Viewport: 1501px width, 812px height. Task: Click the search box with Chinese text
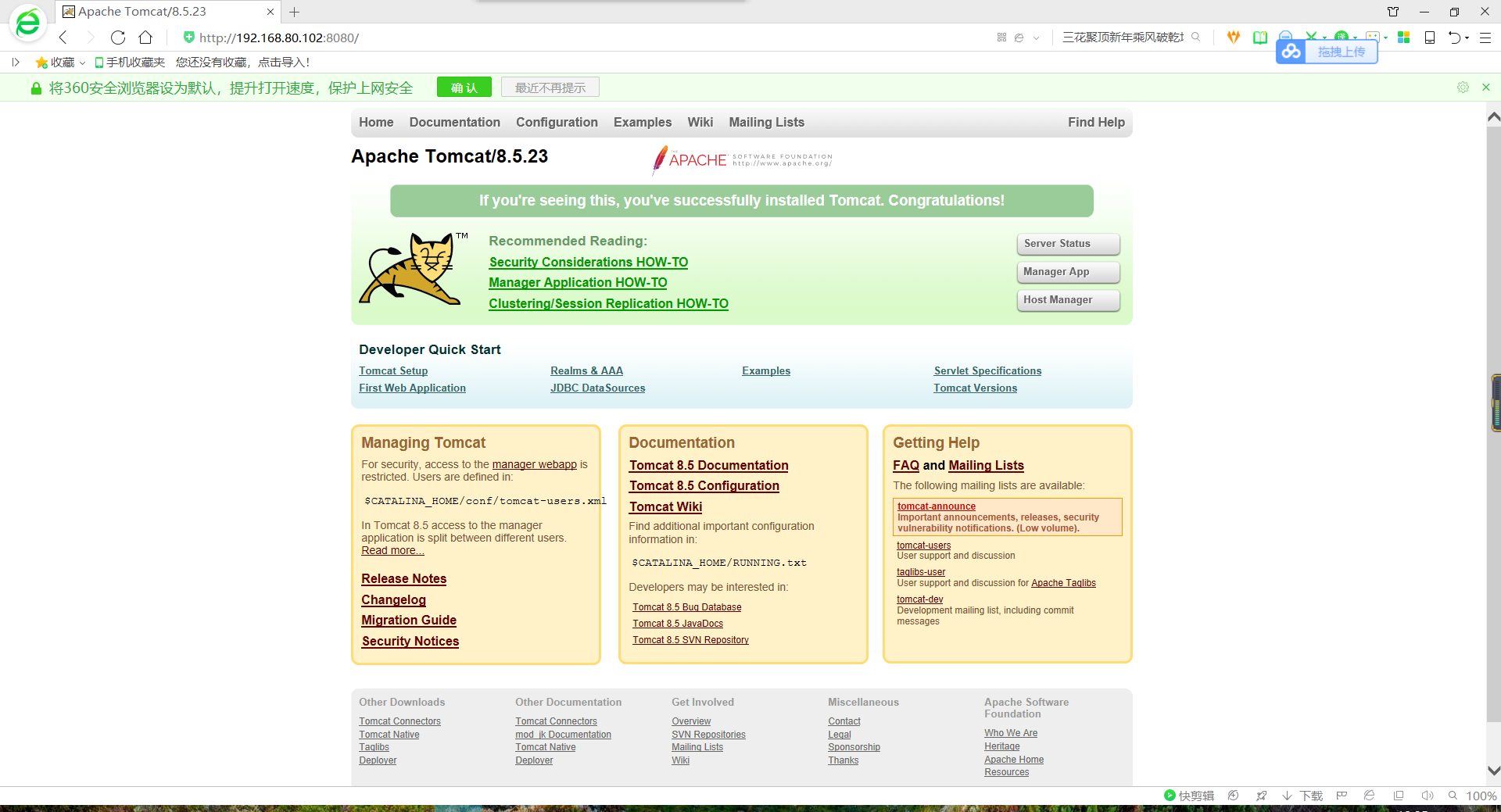pos(1123,38)
